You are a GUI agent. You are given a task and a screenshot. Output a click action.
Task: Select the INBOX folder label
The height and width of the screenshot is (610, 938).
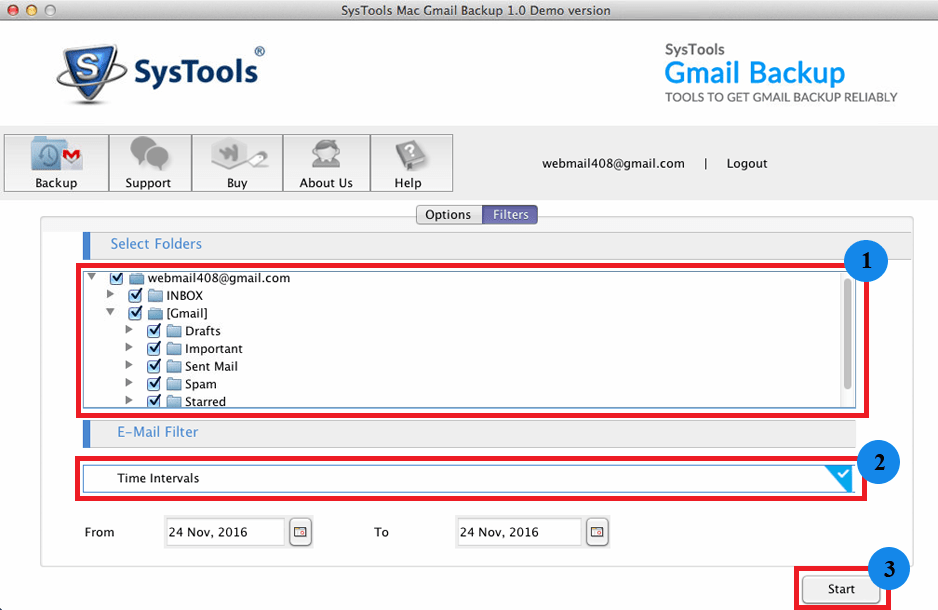click(184, 295)
